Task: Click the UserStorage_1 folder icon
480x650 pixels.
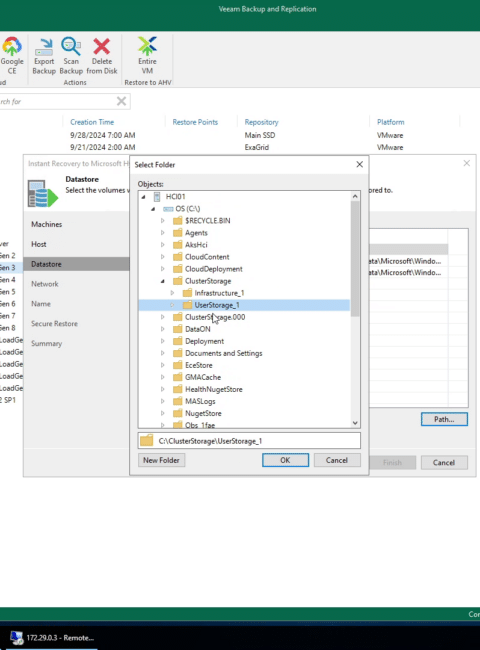Action: click(187, 305)
